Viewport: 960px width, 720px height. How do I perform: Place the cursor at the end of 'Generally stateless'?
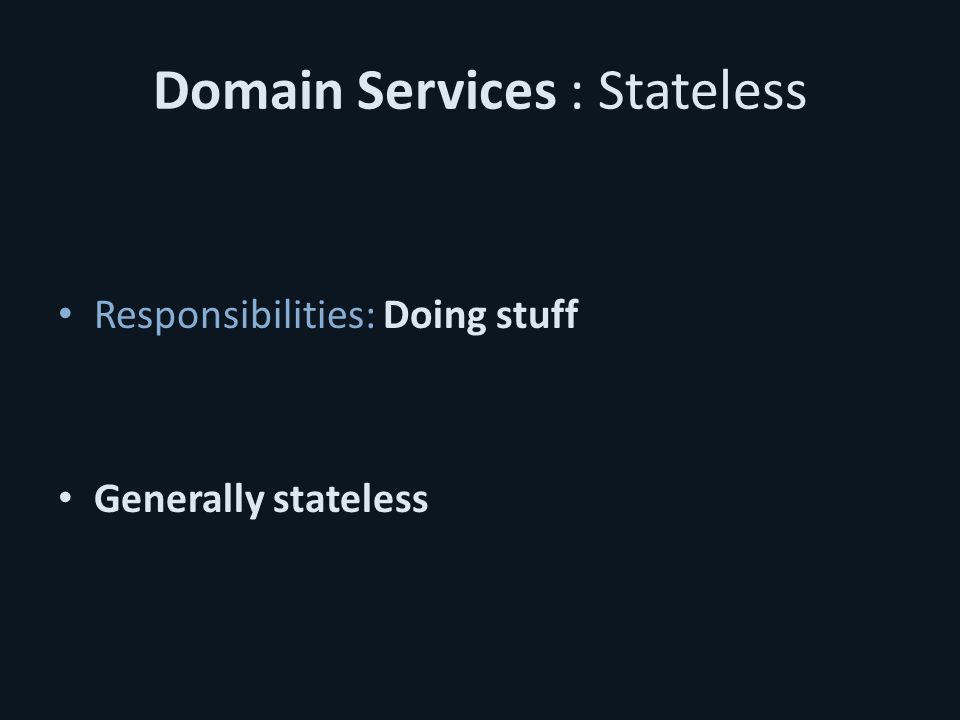point(429,498)
